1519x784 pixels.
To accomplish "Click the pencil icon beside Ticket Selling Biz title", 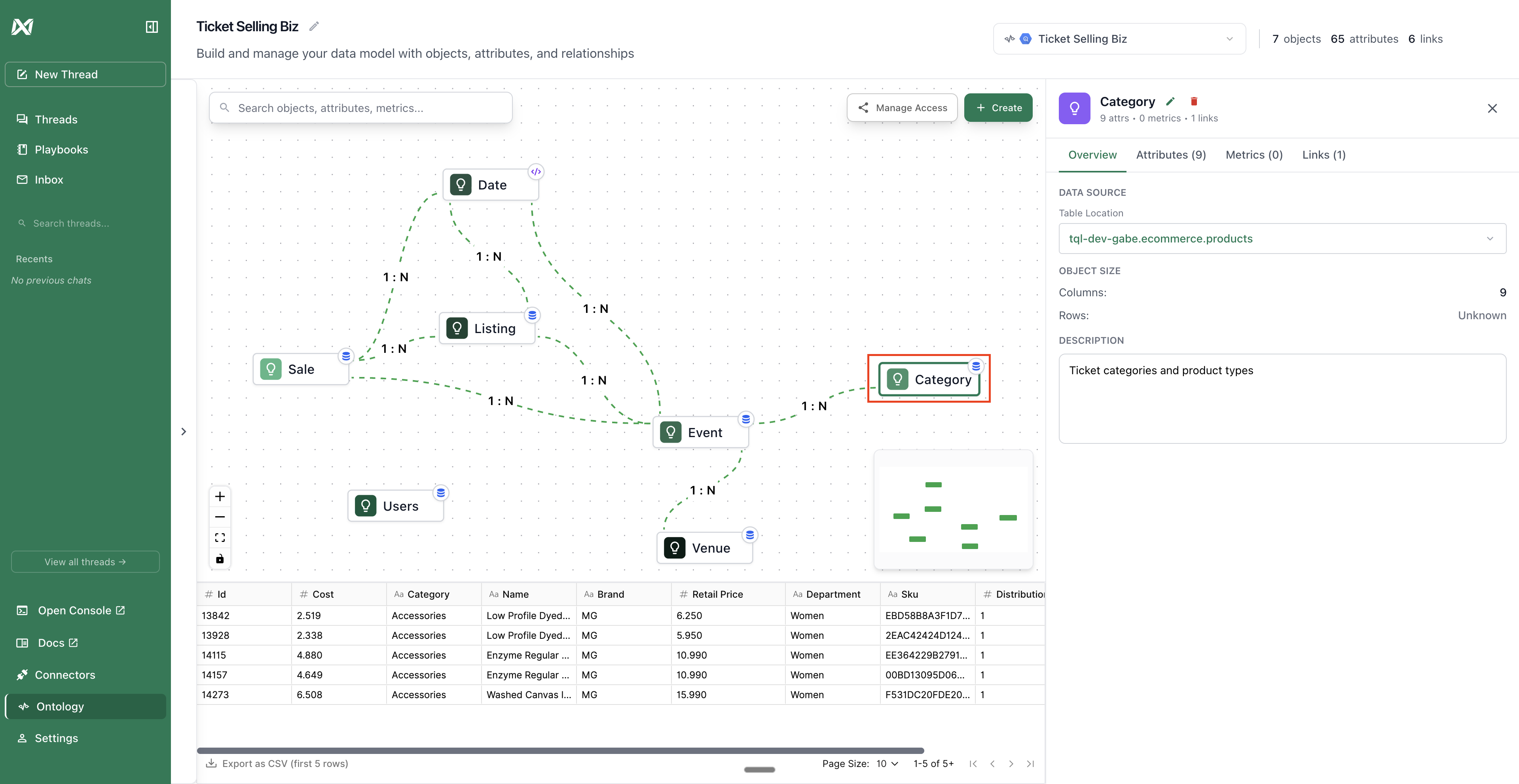I will coord(314,27).
